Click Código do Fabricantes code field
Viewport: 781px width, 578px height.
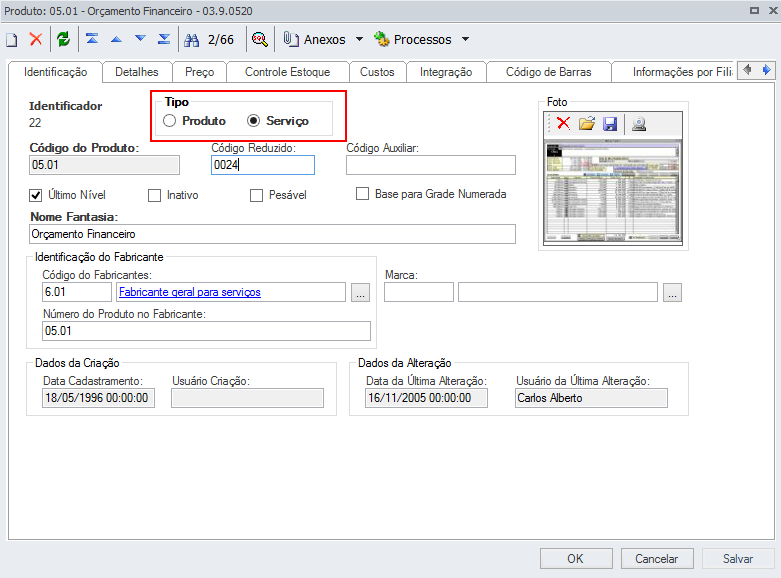point(77,292)
